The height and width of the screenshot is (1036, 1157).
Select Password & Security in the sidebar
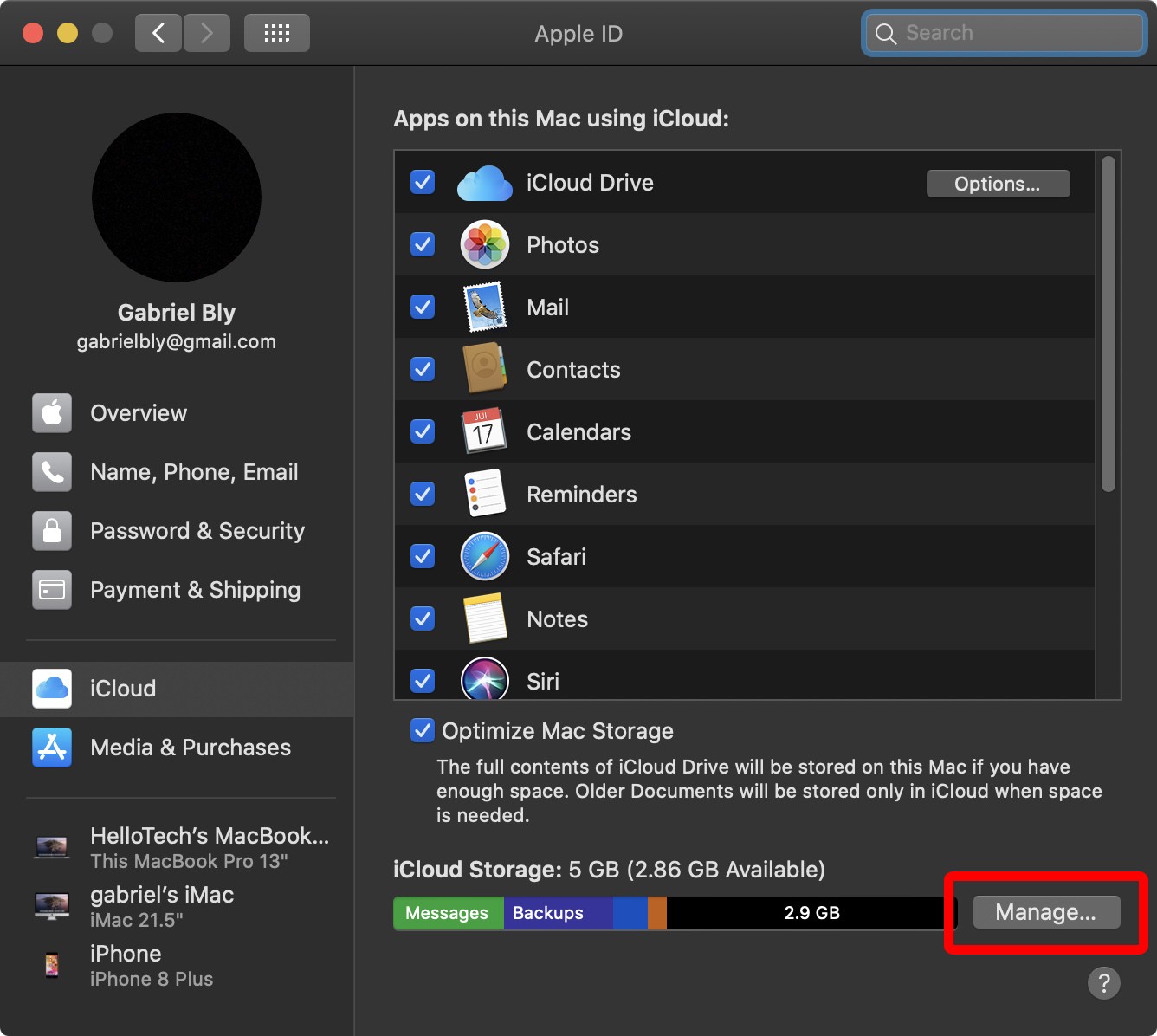point(197,531)
